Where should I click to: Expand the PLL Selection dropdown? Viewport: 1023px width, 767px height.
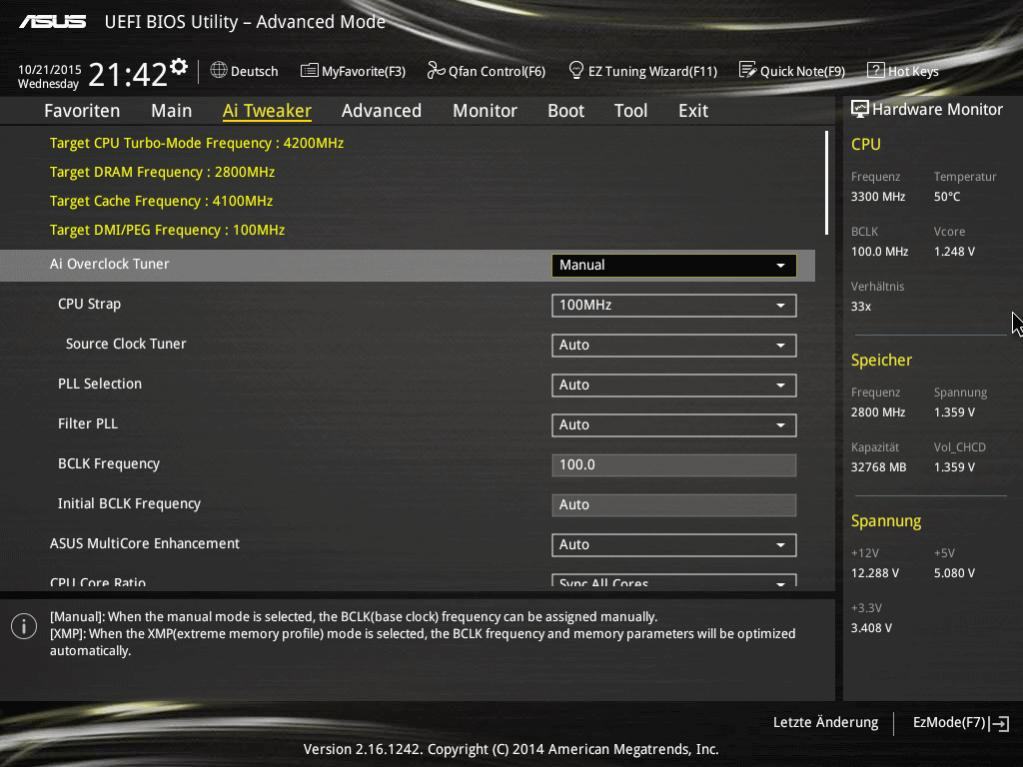(674, 385)
